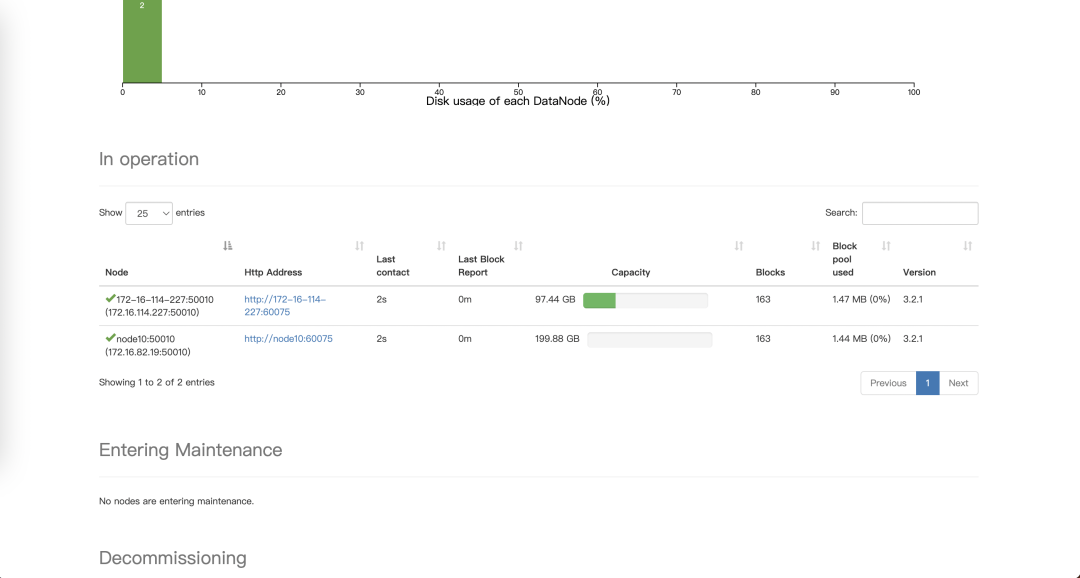Focus the Search input field

(920, 213)
